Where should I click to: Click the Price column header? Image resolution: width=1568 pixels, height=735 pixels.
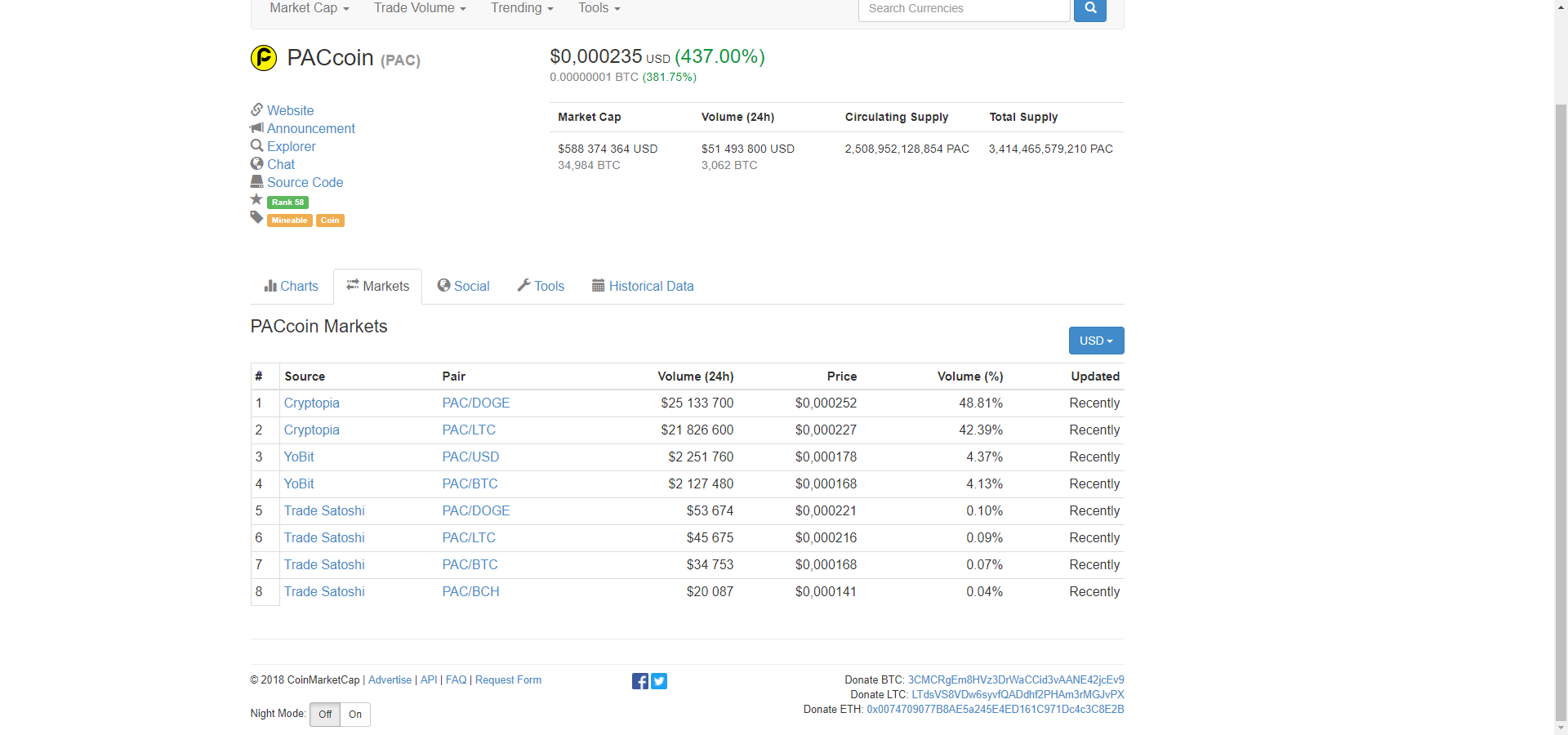pos(841,376)
